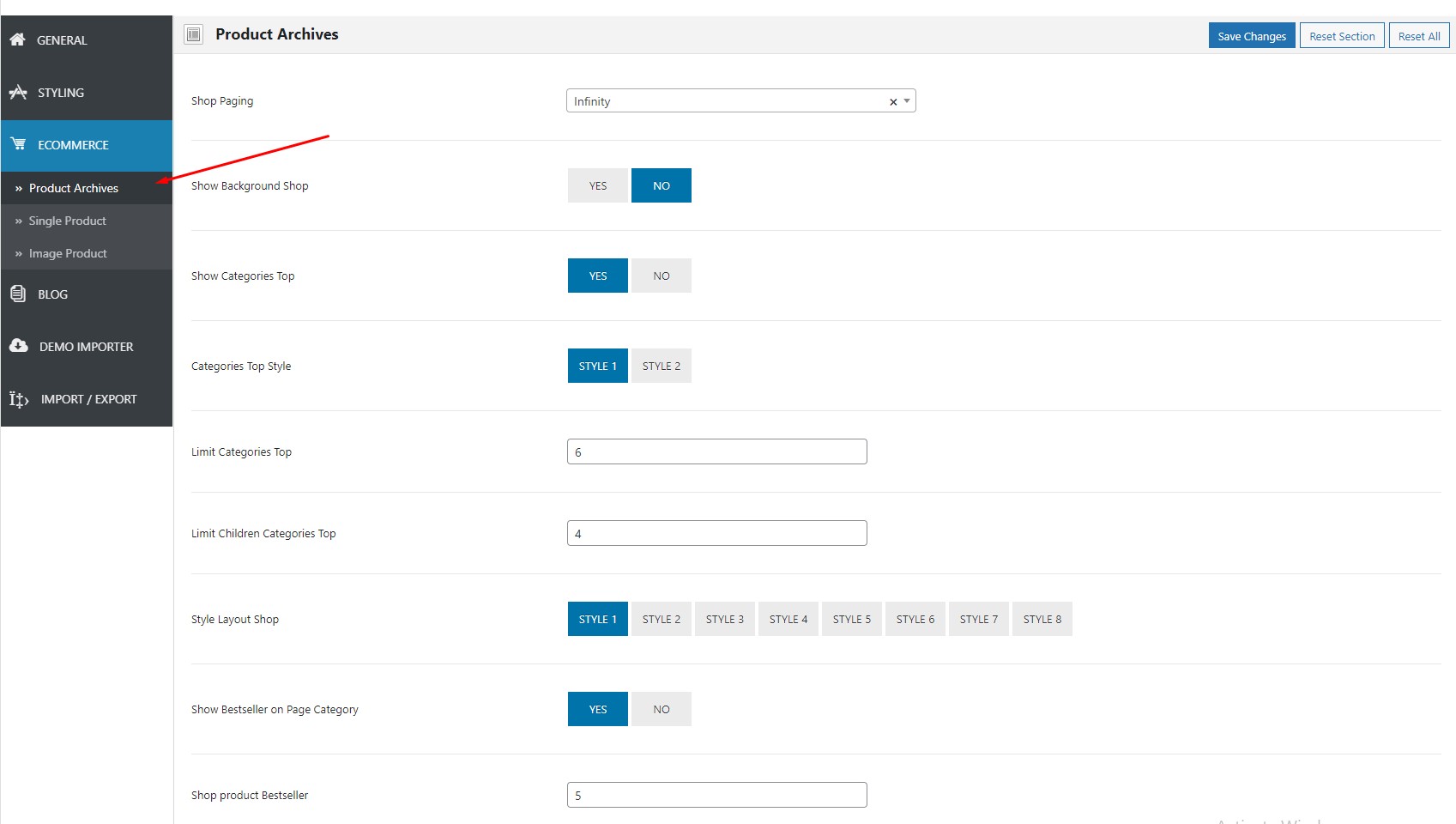Click the Product Archives header icon
1456x824 pixels.
click(194, 34)
